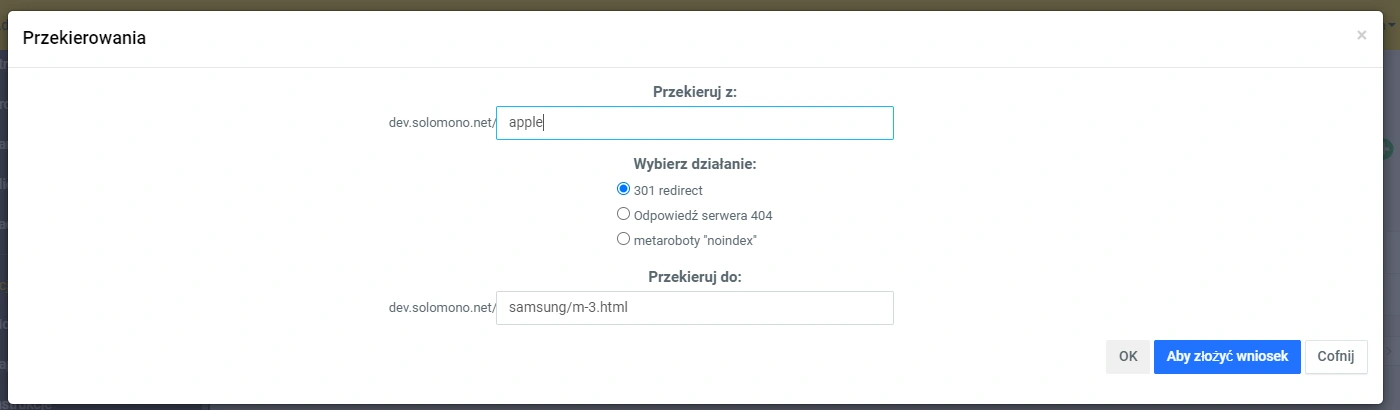This screenshot has width=1400, height=410.
Task: Click the blue Aby złożyć wniosek button
Action: click(1227, 356)
